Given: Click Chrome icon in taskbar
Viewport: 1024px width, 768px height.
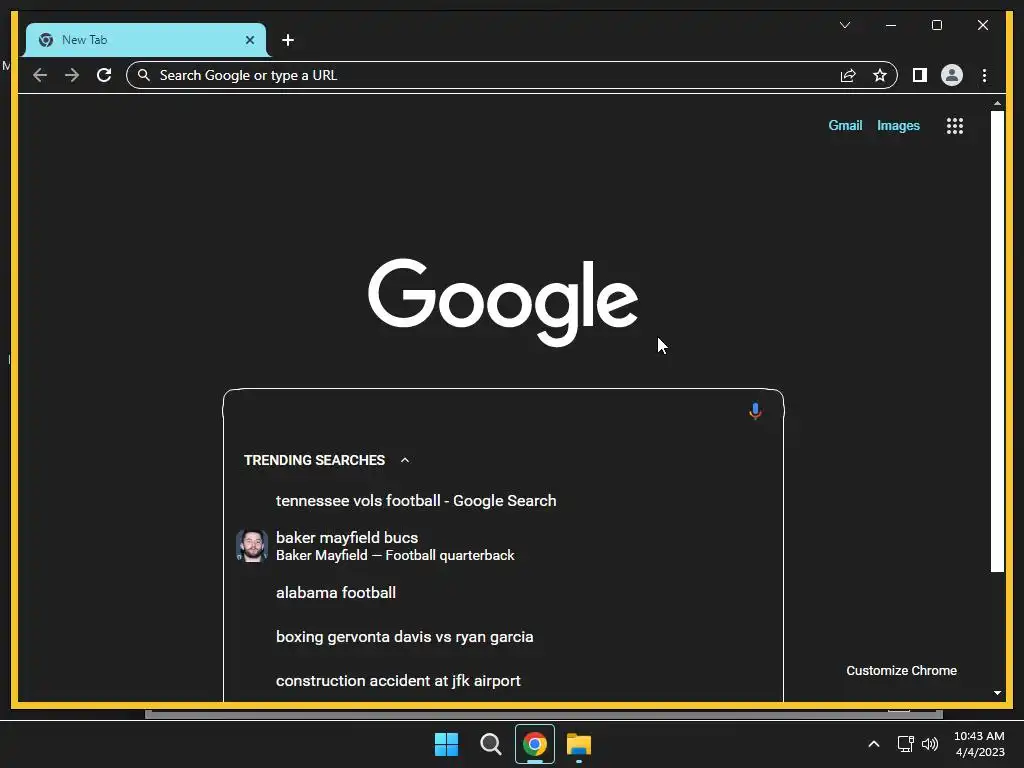Looking at the screenshot, I should click(x=535, y=744).
